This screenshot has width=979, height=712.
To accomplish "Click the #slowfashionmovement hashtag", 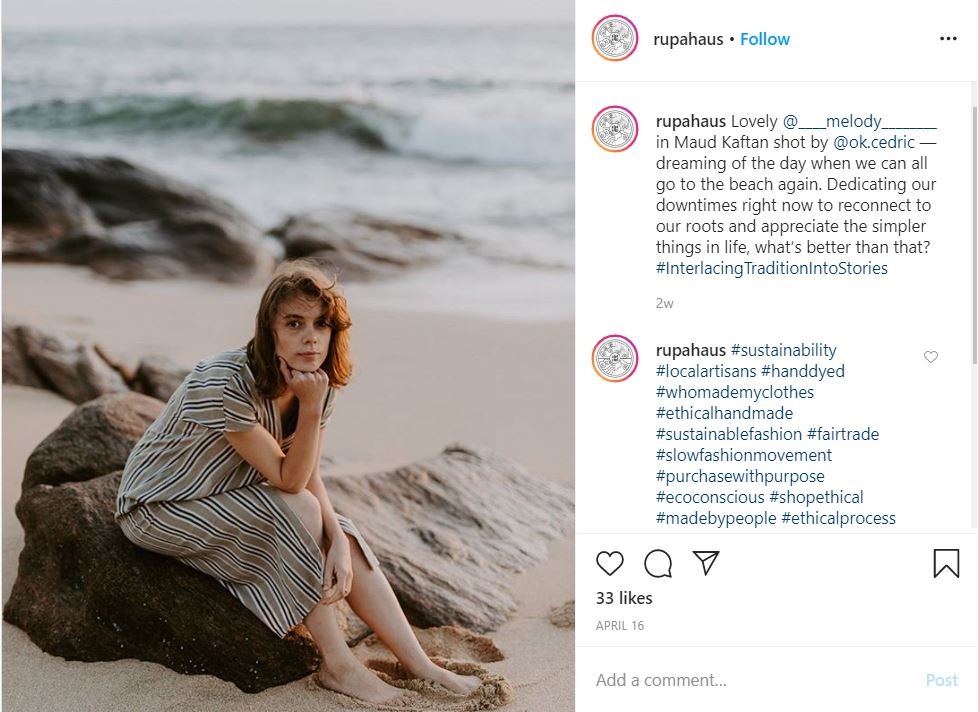I will [743, 455].
